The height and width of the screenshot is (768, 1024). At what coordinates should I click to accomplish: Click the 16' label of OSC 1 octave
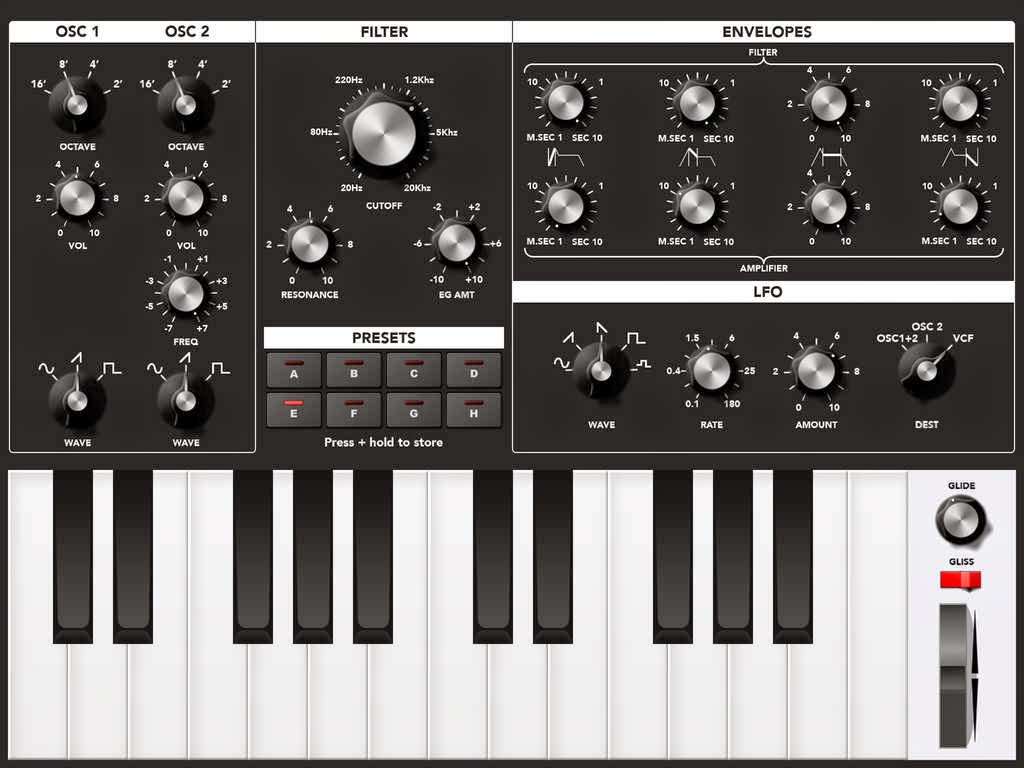point(39,84)
